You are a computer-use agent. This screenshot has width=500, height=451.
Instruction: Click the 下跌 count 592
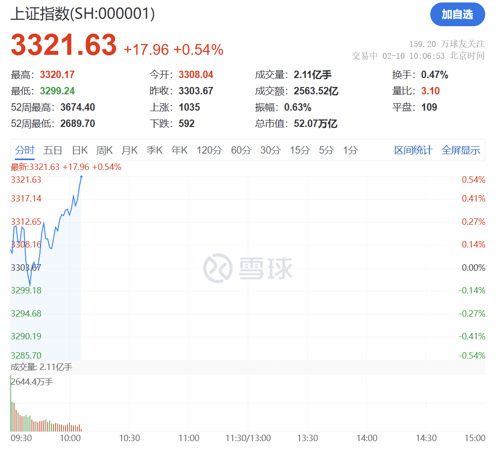point(186,124)
